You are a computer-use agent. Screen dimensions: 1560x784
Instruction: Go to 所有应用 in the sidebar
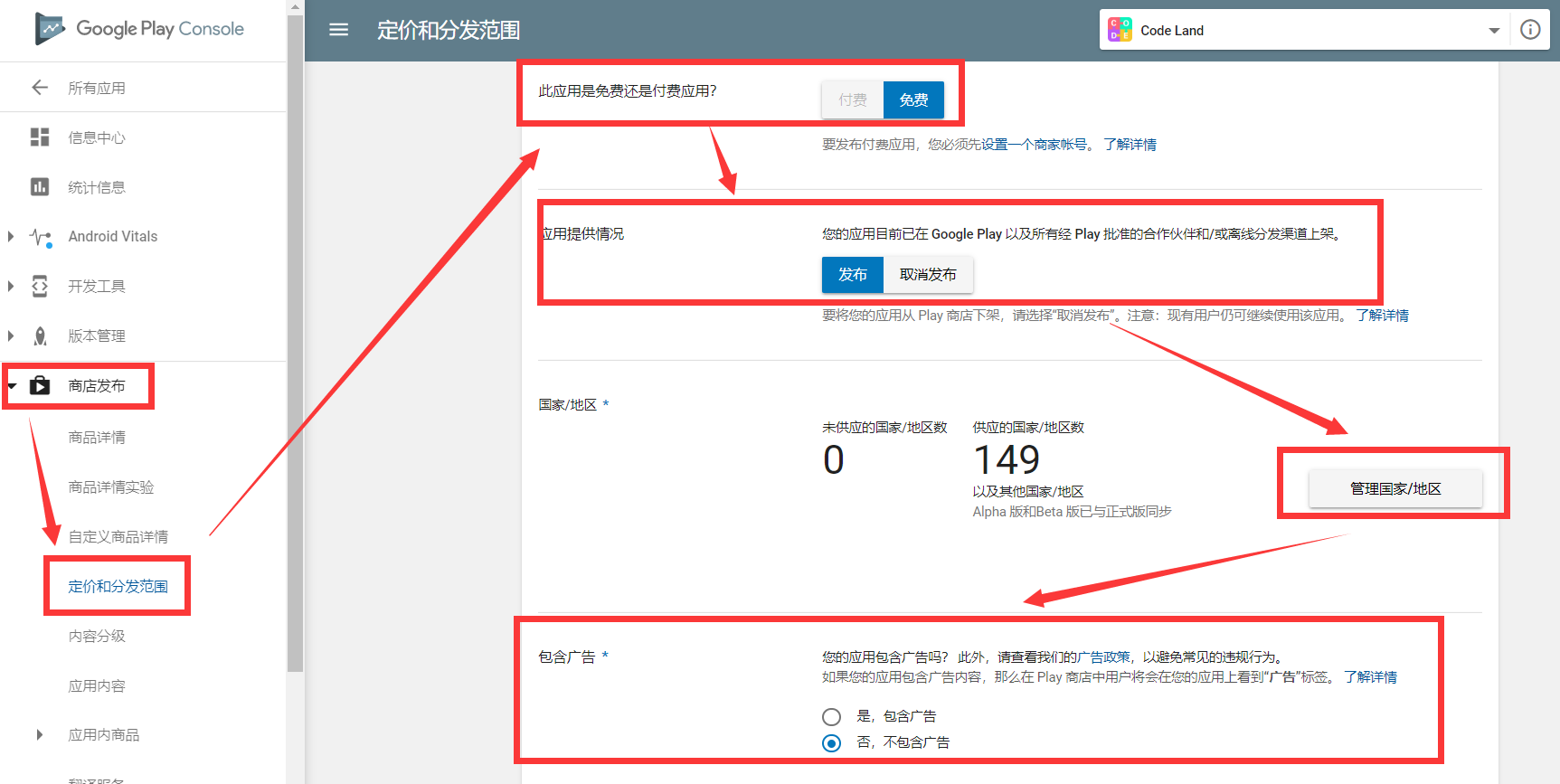point(97,88)
